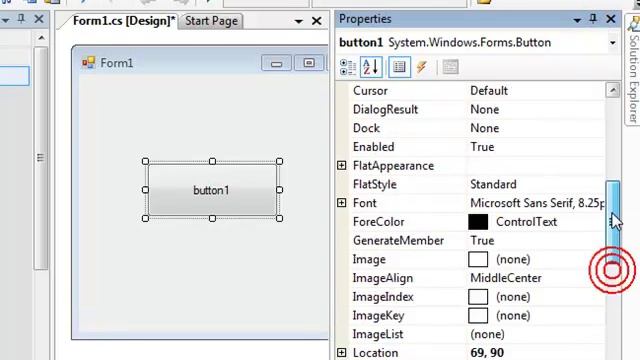Expand the FlatAppearance property

point(342,165)
